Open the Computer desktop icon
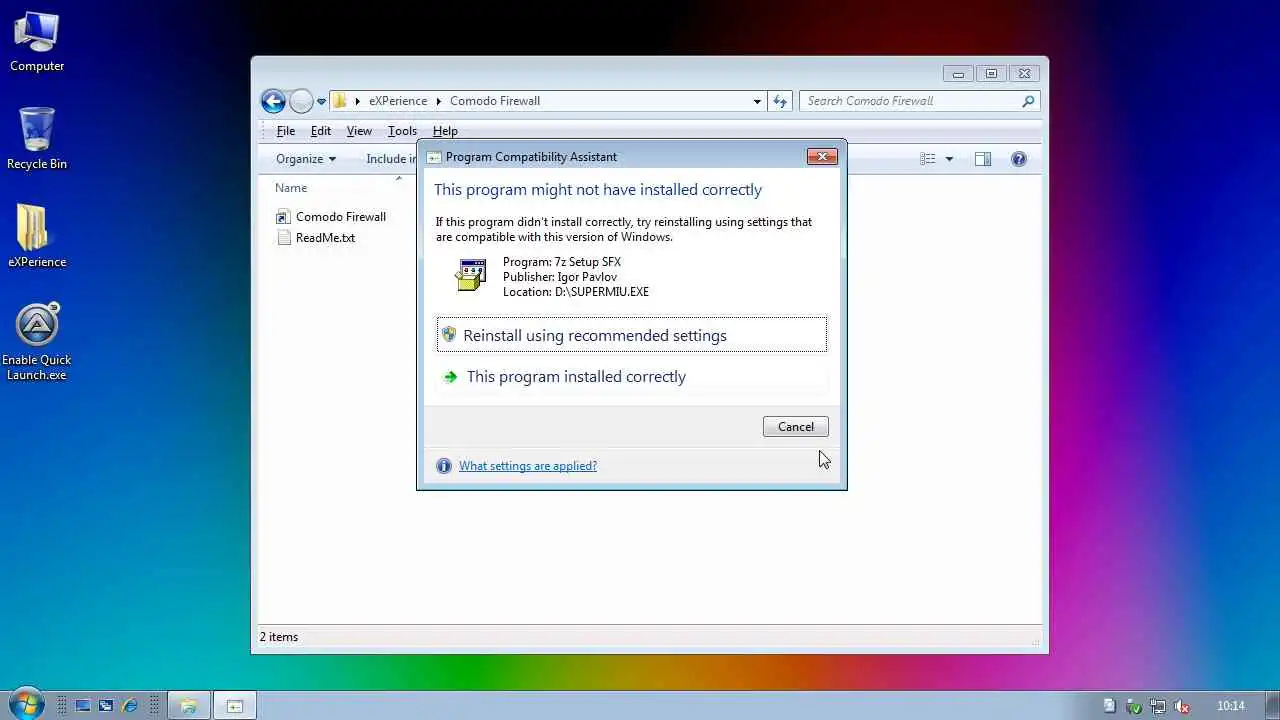Screen dimensions: 1280x720 click(37, 41)
